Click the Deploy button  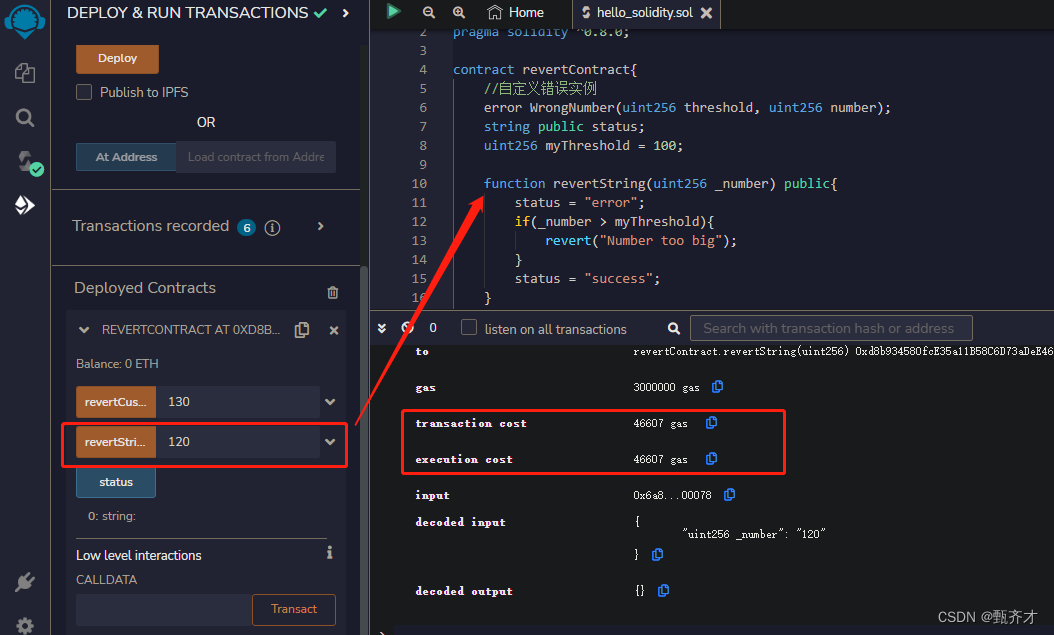coord(118,59)
